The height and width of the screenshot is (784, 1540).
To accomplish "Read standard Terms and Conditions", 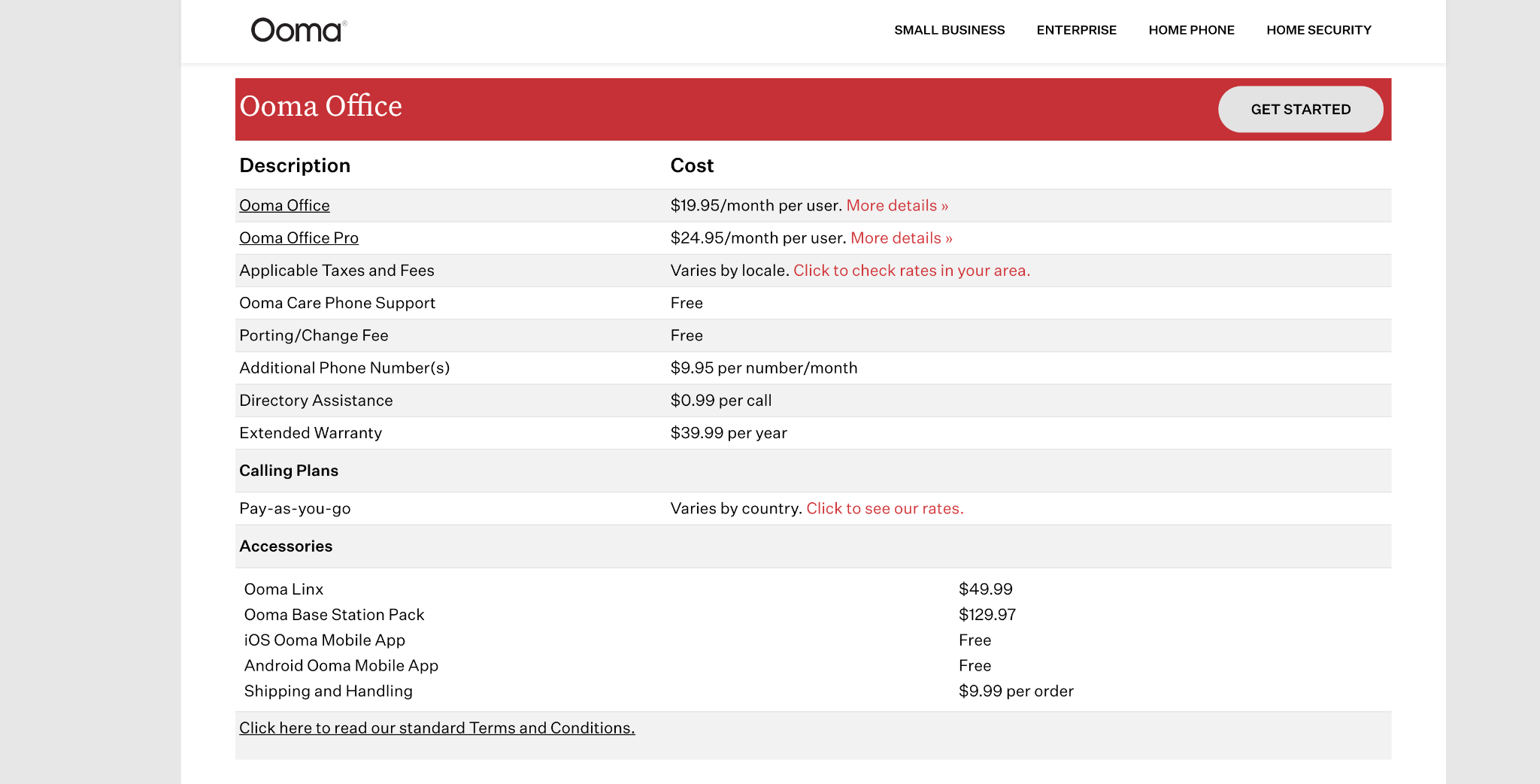I will coord(437,728).
